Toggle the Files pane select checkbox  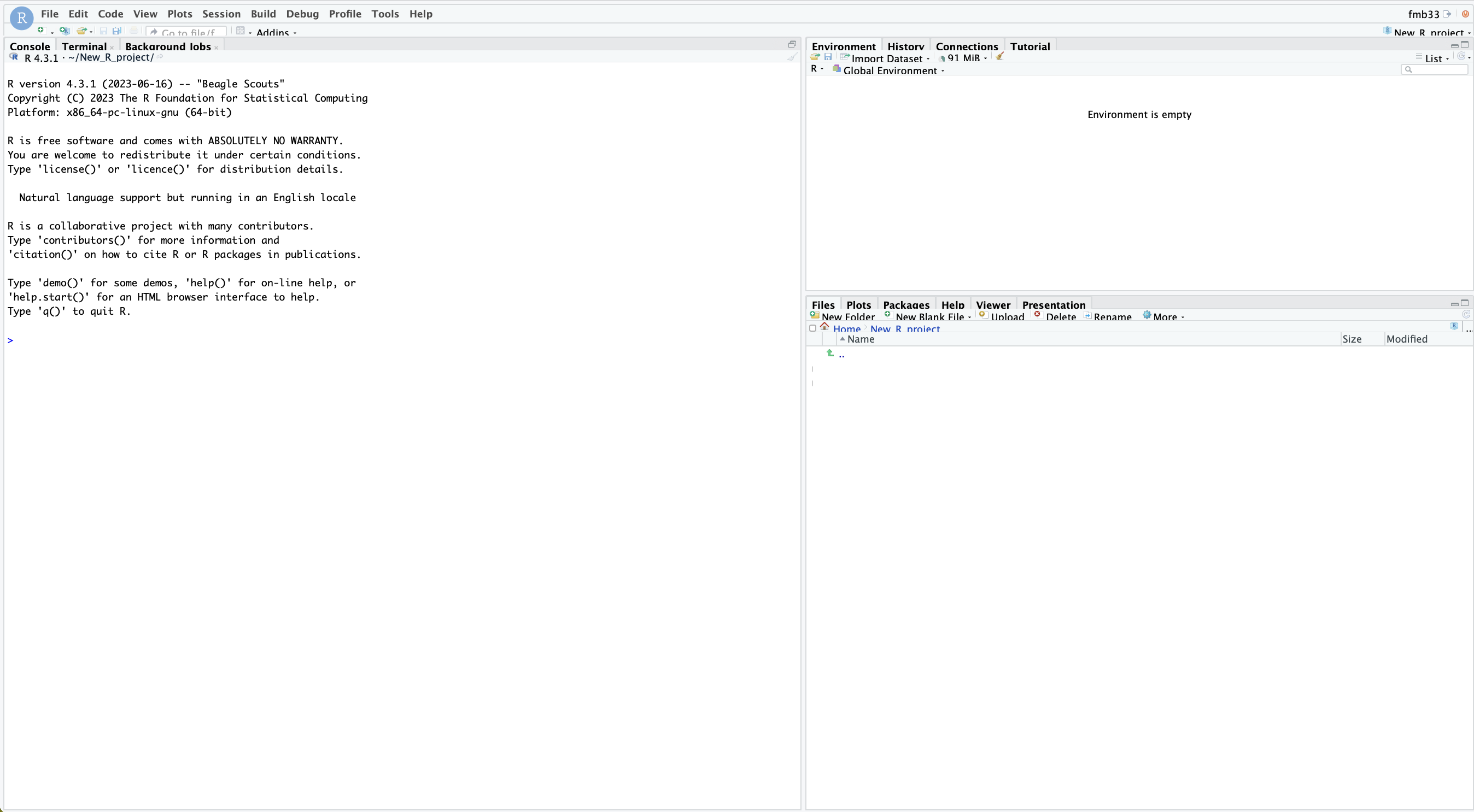[812, 328]
